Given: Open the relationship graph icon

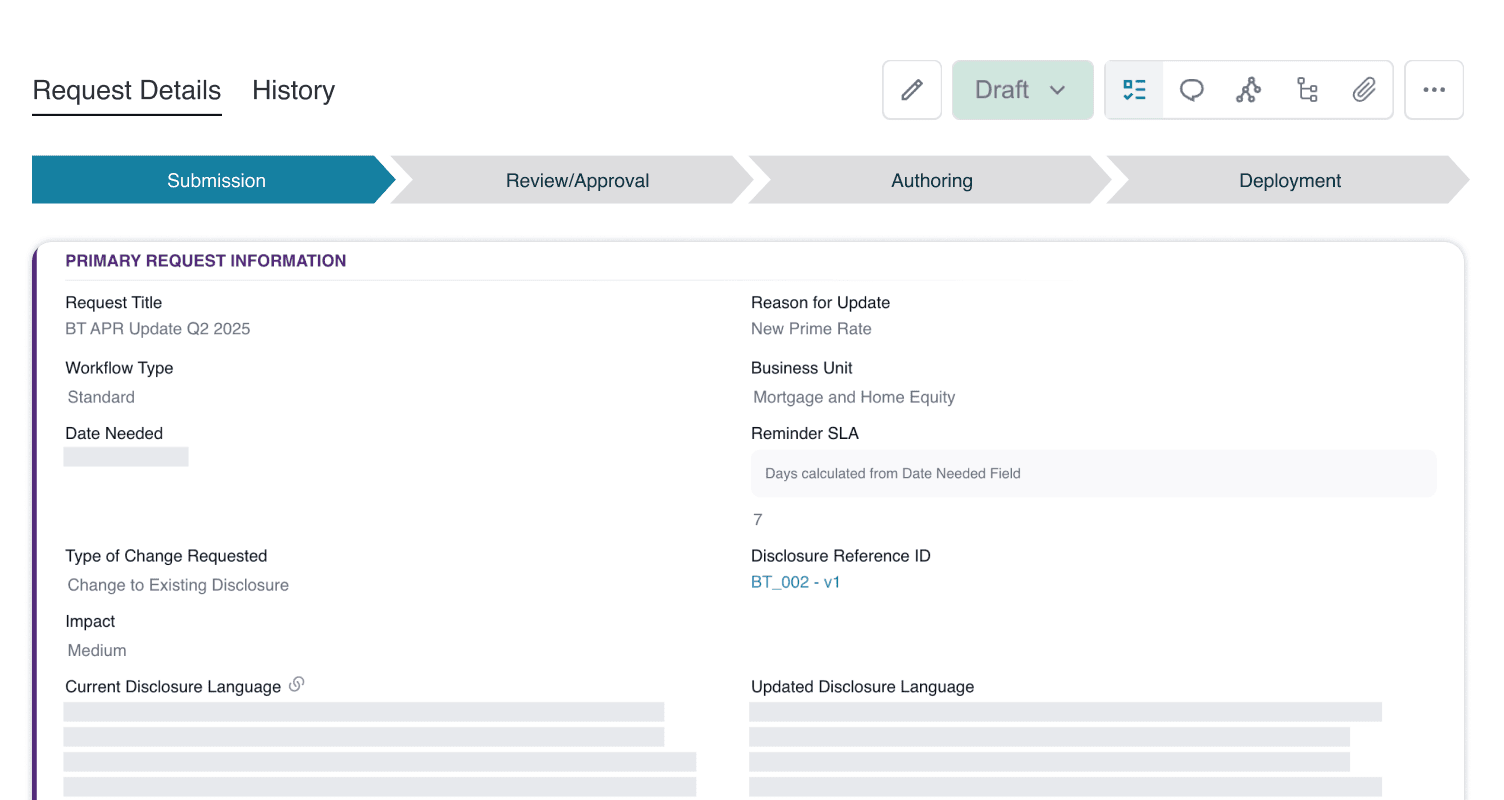Looking at the screenshot, I should click(x=1248, y=90).
